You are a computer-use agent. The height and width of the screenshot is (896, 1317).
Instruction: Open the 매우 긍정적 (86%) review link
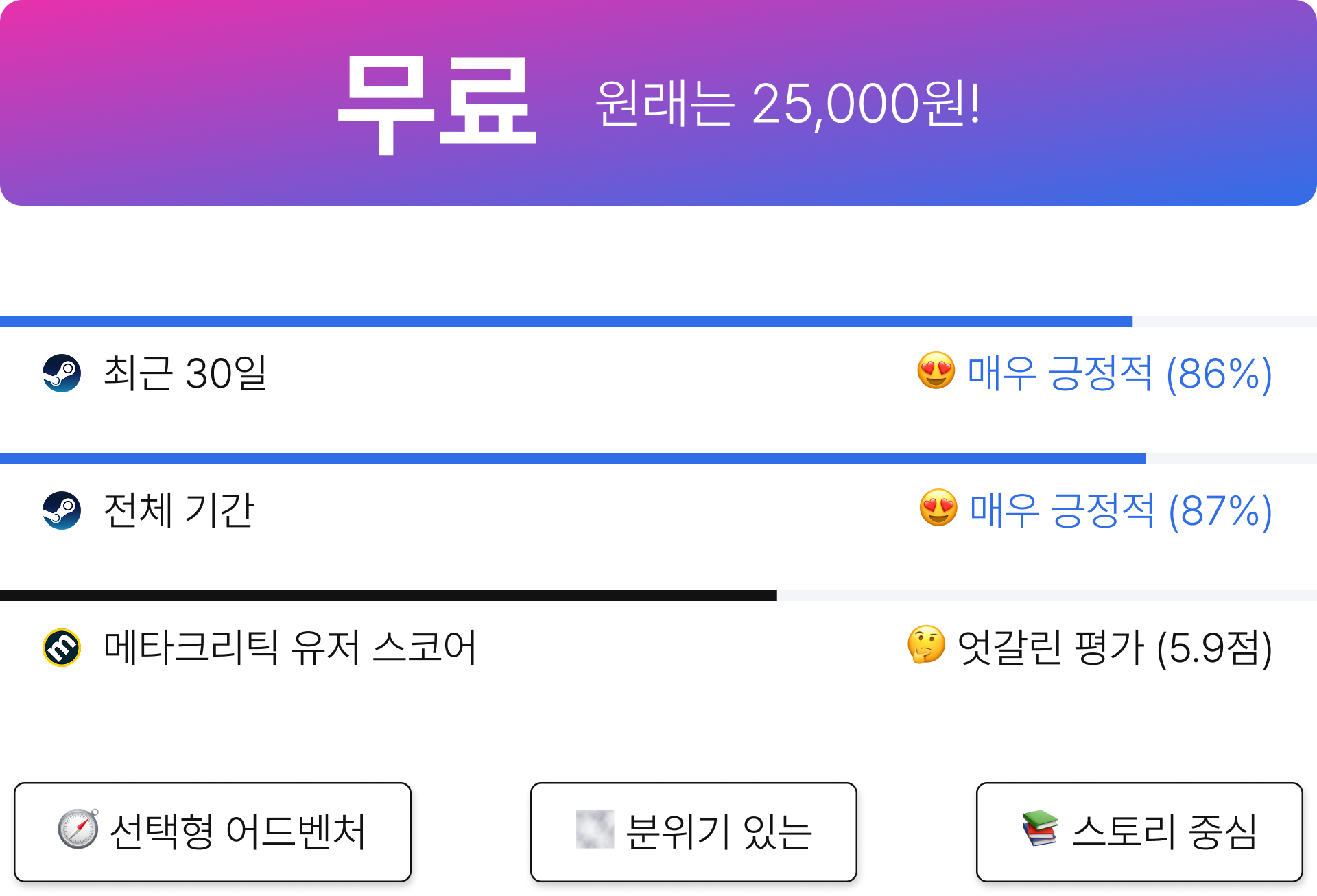tap(1119, 374)
